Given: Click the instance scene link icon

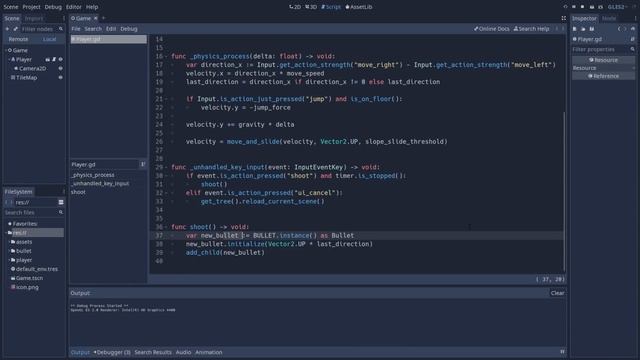Looking at the screenshot, I should [16, 29].
